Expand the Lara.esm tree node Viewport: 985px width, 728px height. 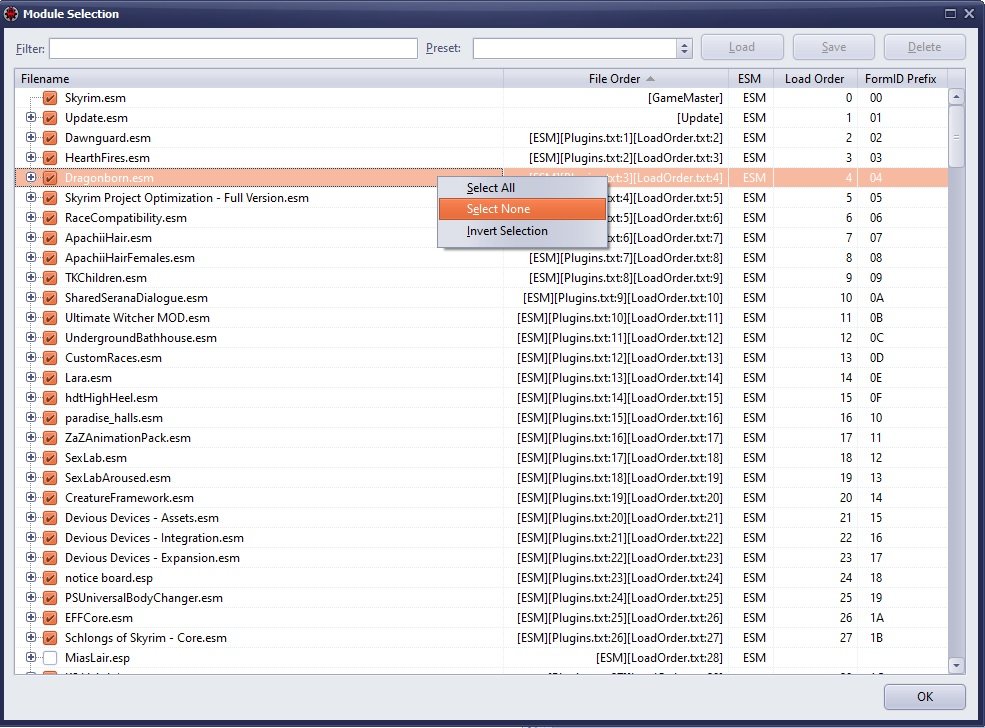[x=31, y=378]
